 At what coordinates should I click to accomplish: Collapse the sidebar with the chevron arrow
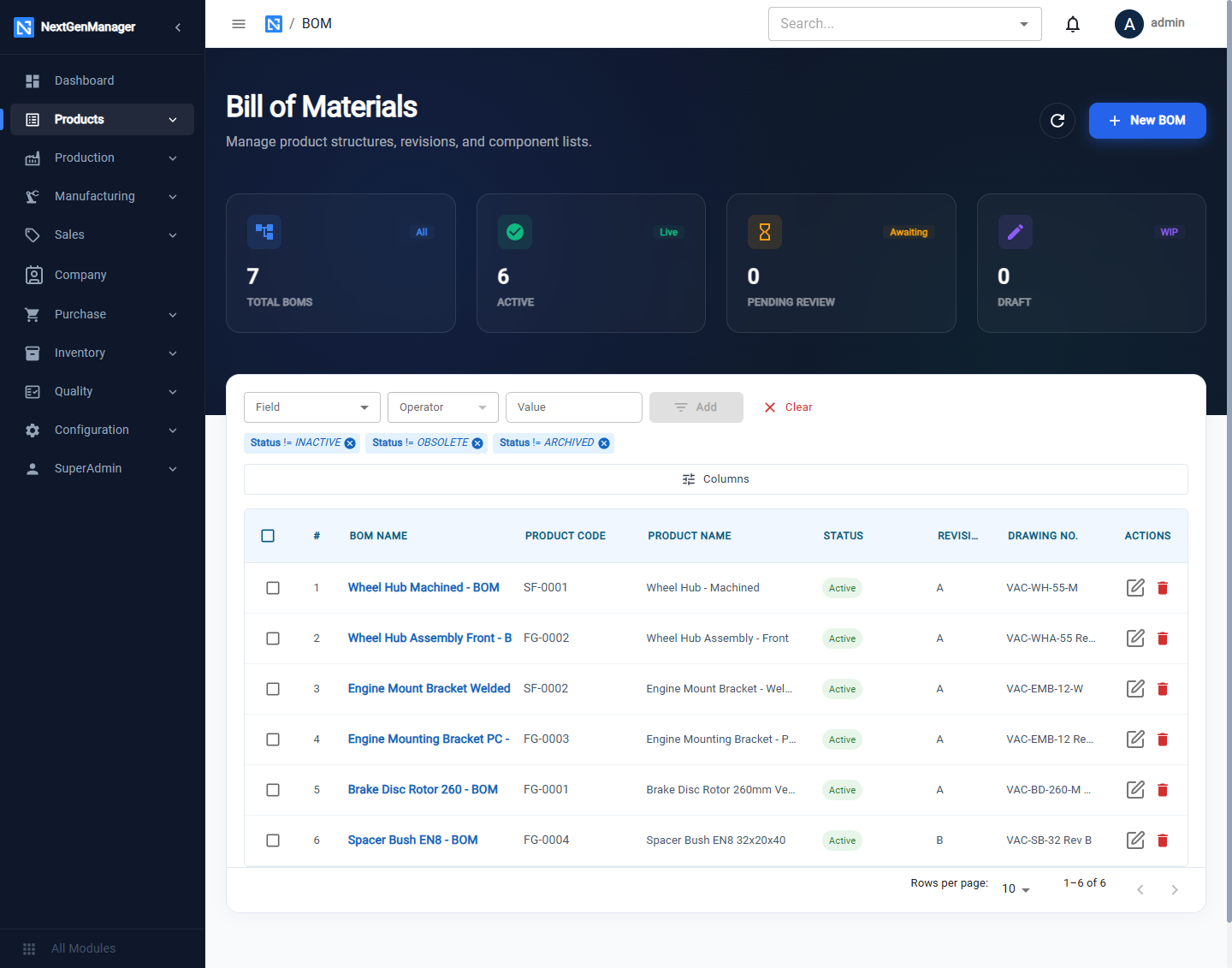coord(178,27)
